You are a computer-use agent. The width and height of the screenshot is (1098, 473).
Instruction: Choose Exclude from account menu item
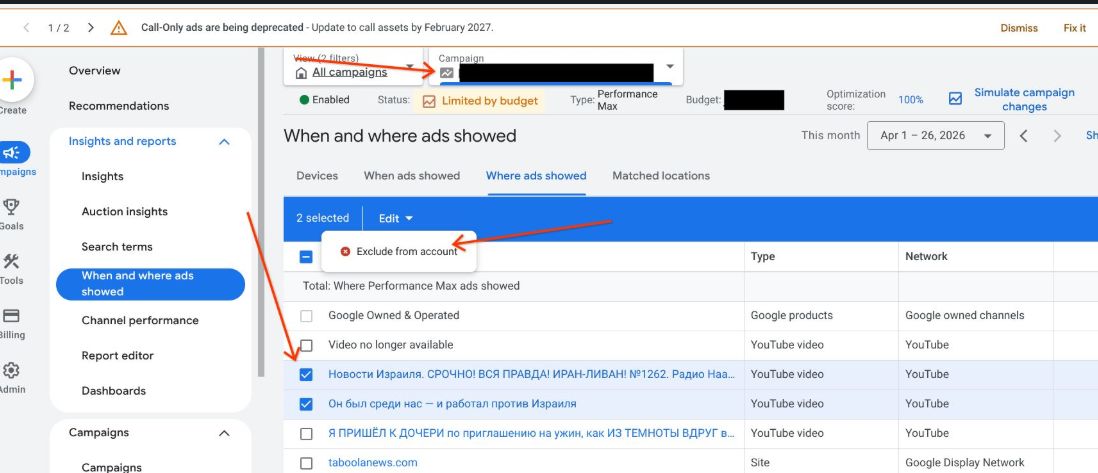pos(399,252)
